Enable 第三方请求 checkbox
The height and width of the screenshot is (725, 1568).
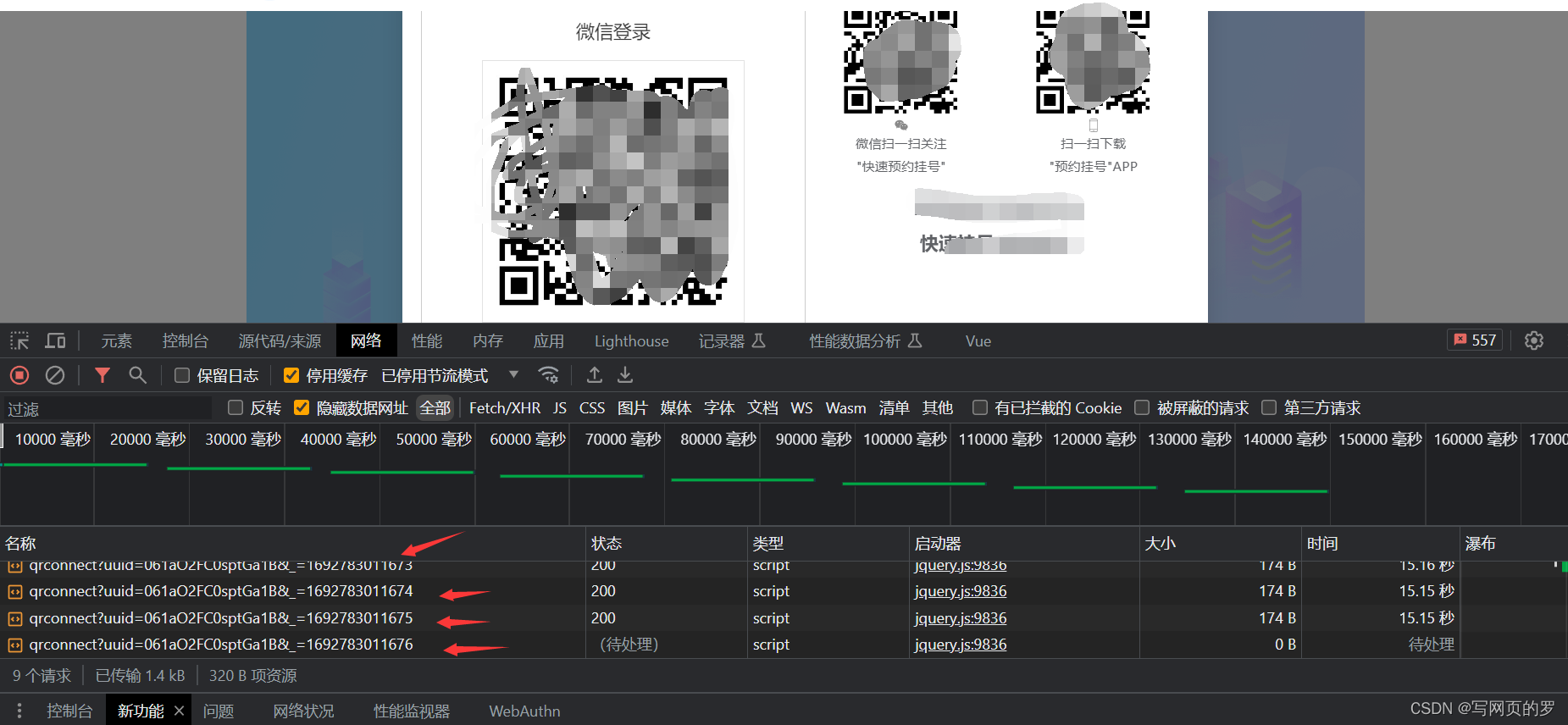point(1269,407)
